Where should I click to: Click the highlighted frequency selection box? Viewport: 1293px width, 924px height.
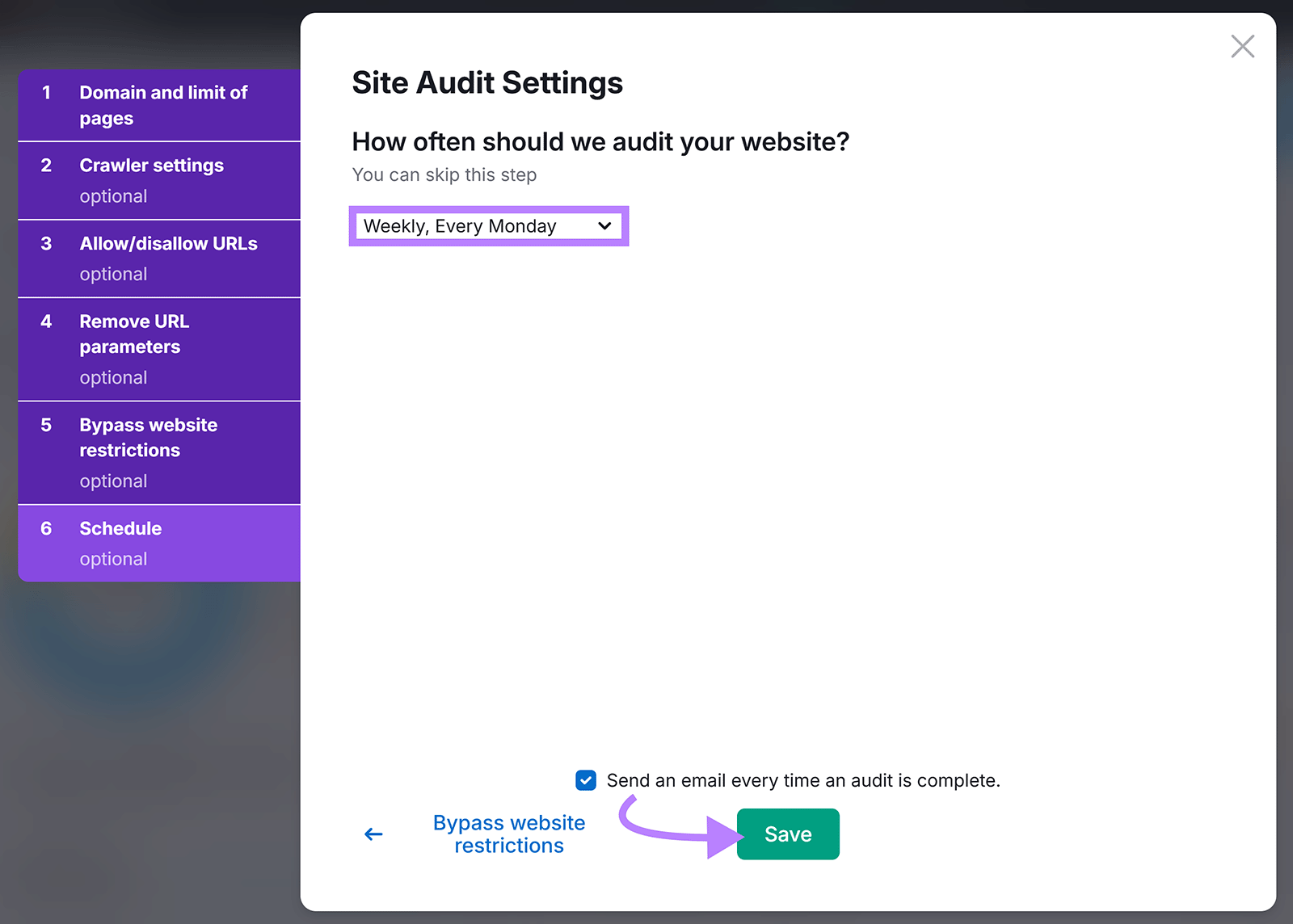[x=488, y=226]
